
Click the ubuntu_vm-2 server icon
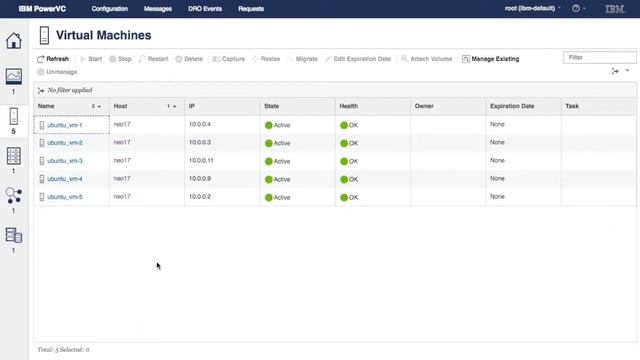(x=42, y=143)
